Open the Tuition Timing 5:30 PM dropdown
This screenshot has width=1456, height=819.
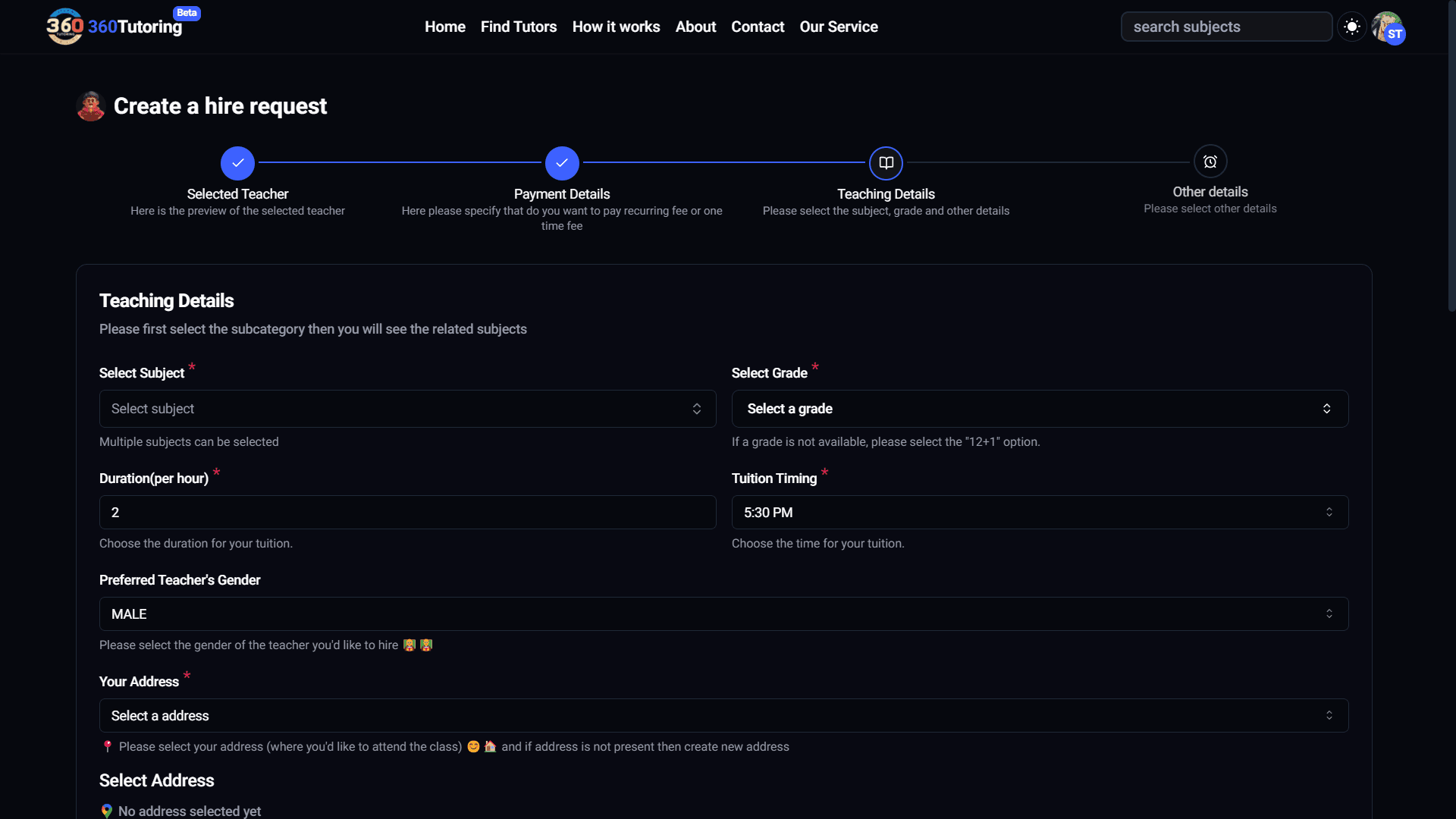tap(1040, 513)
